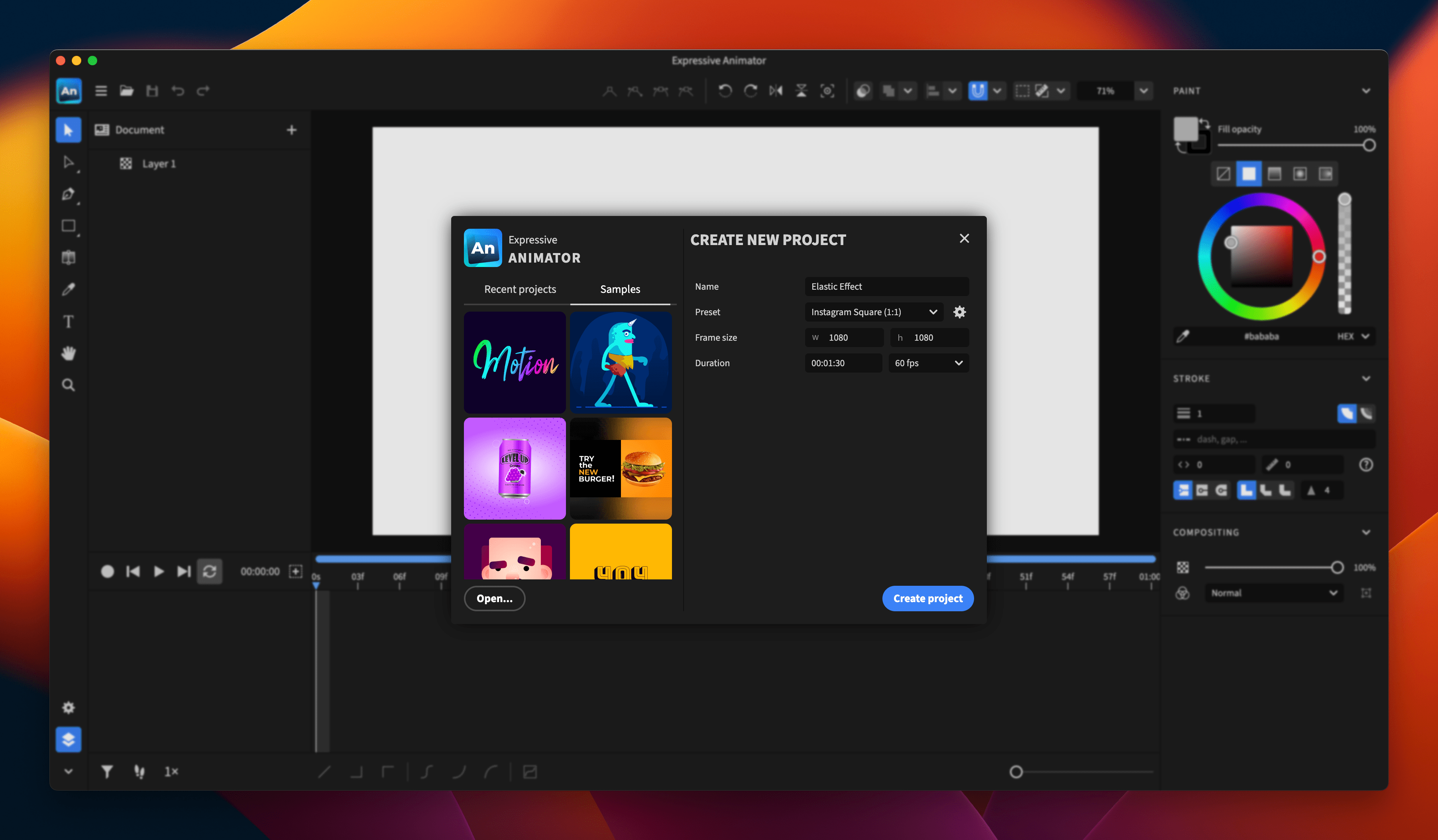Select the Text tool

[x=68, y=321]
